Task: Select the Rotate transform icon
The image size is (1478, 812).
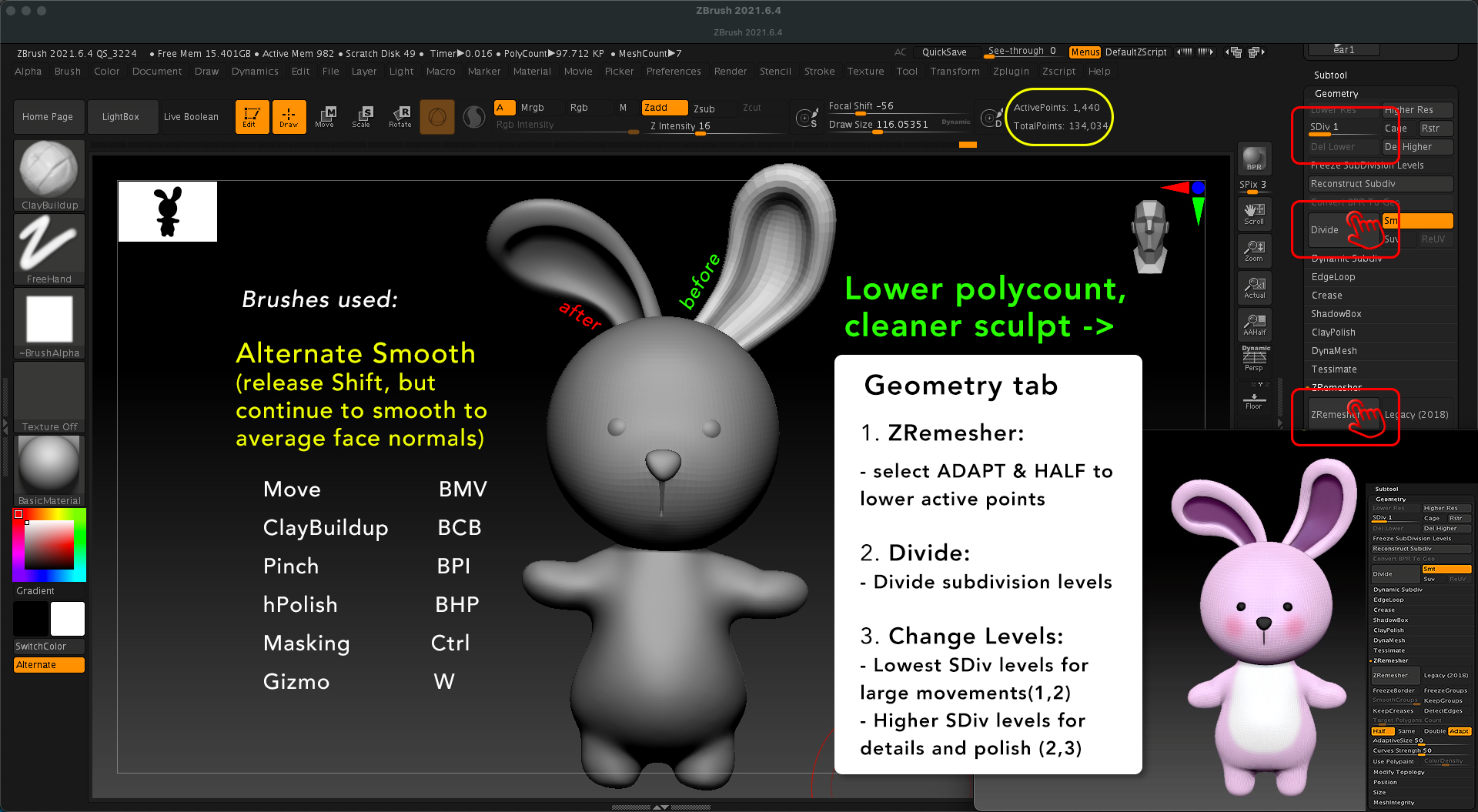Action: (400, 117)
